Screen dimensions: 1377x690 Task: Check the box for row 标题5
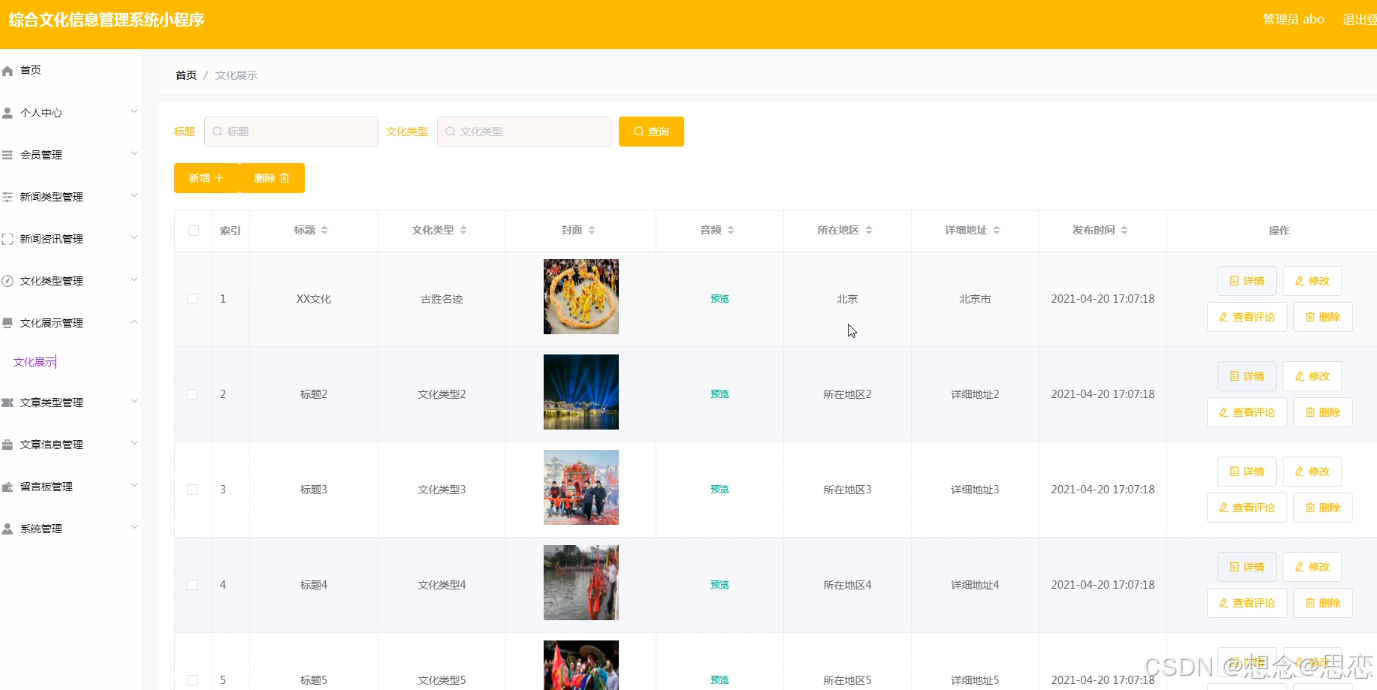[x=192, y=680]
